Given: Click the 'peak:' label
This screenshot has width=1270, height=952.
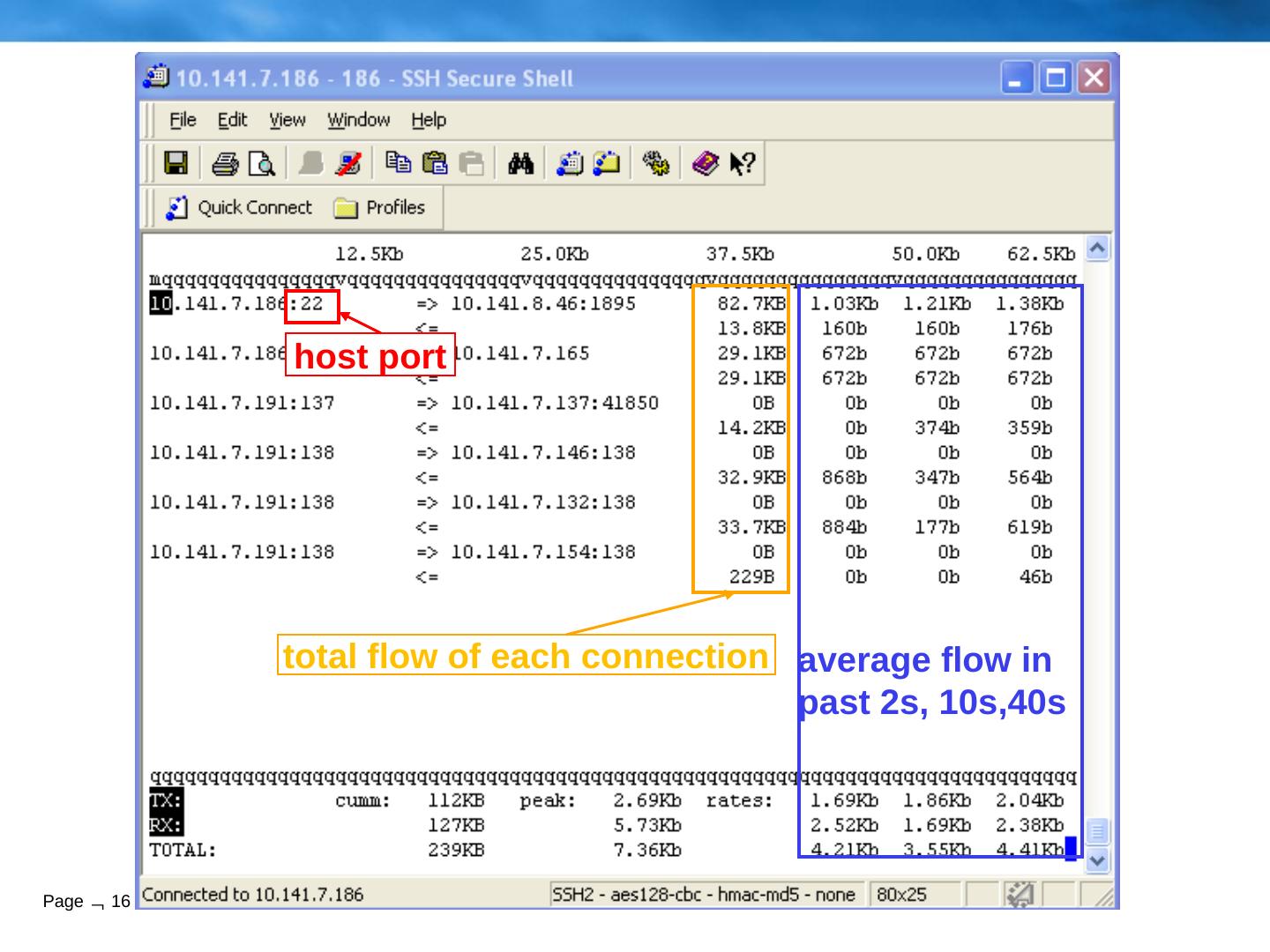Looking at the screenshot, I should [549, 801].
